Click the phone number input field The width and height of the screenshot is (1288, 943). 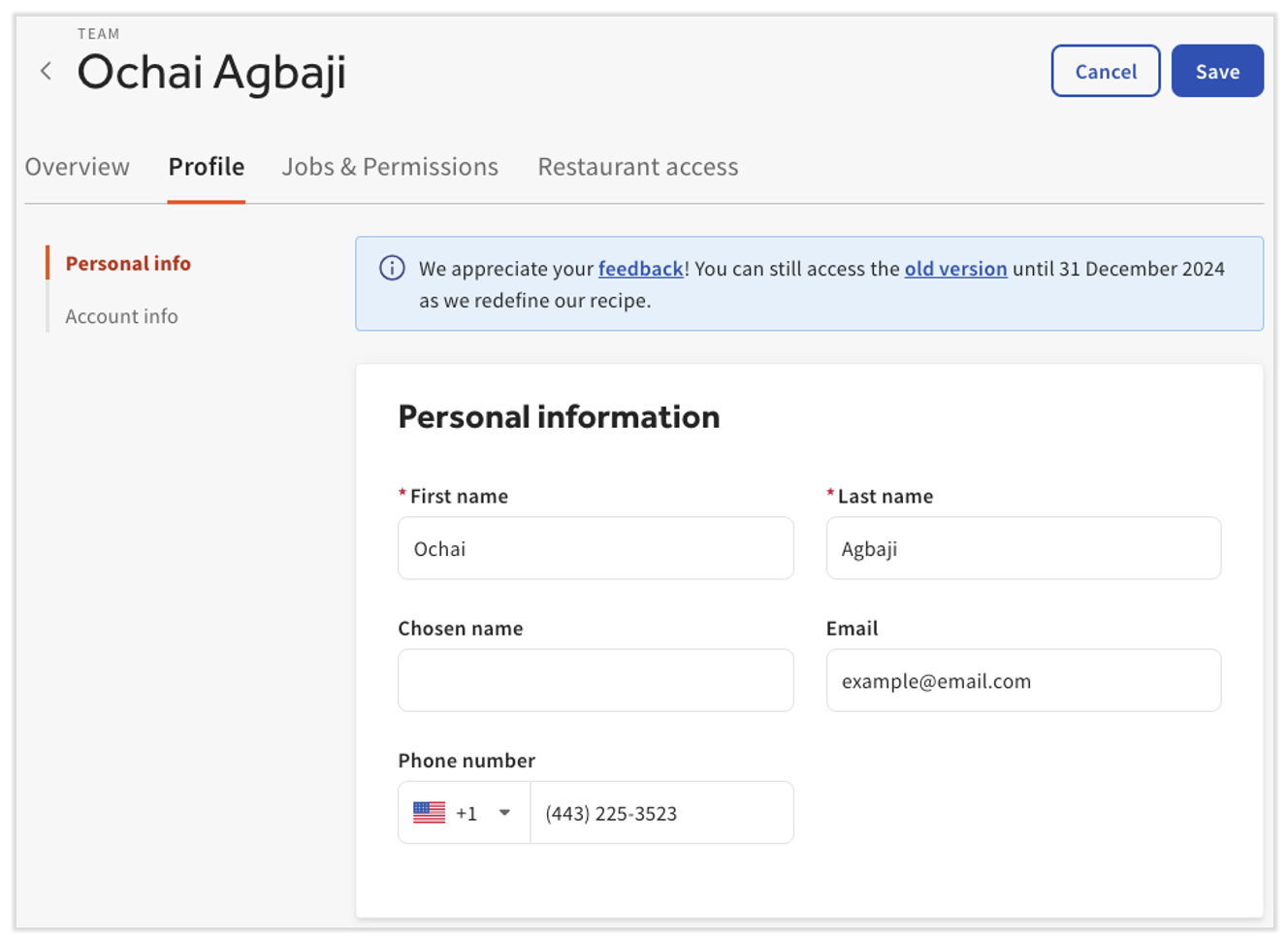click(661, 812)
